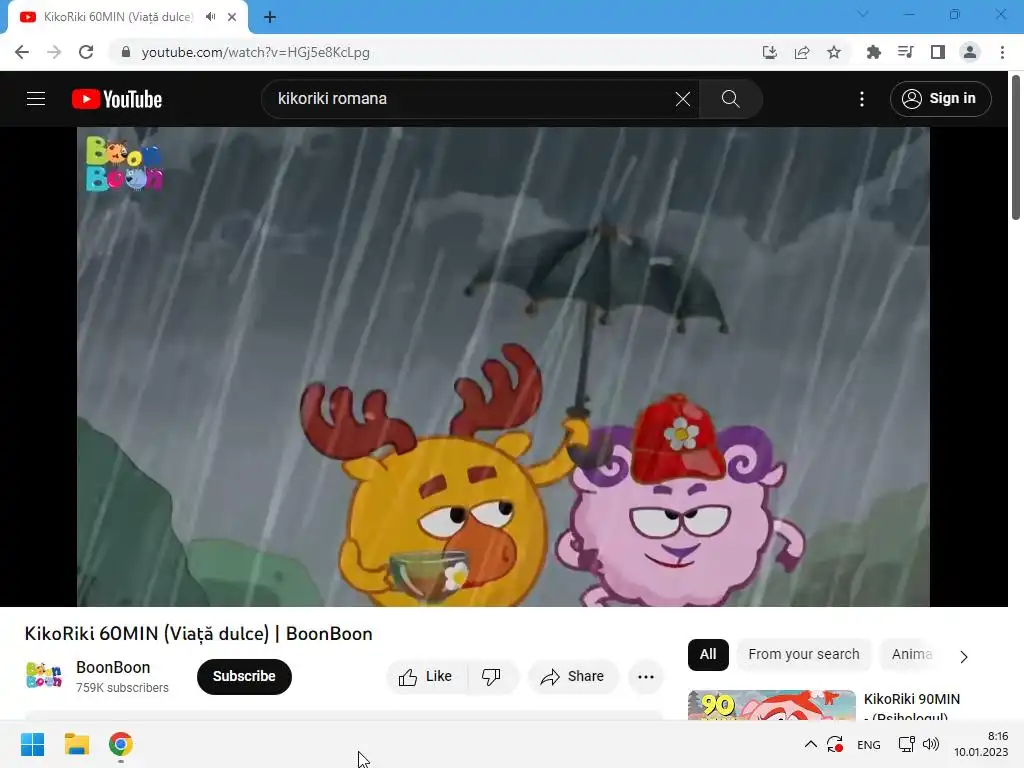Go back to previous page
The height and width of the screenshot is (768, 1024).
pyautogui.click(x=22, y=52)
